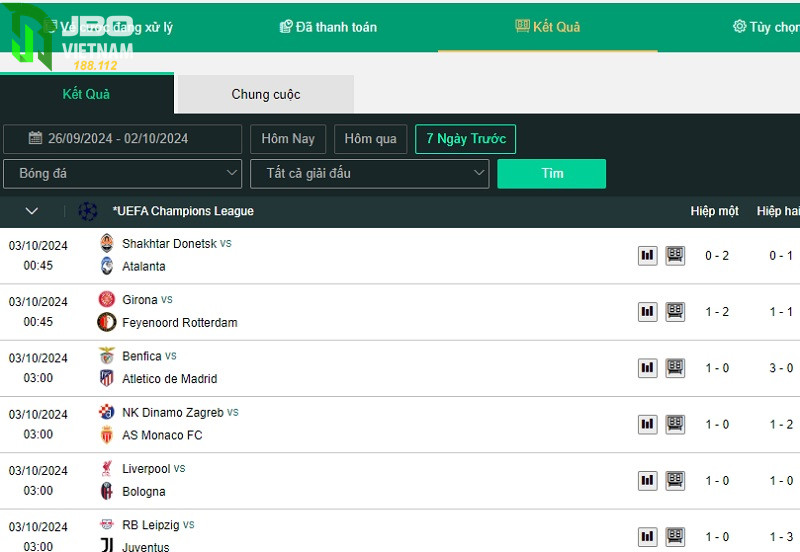Open scoreboard icon for RB Leipzig match

[x=675, y=537]
